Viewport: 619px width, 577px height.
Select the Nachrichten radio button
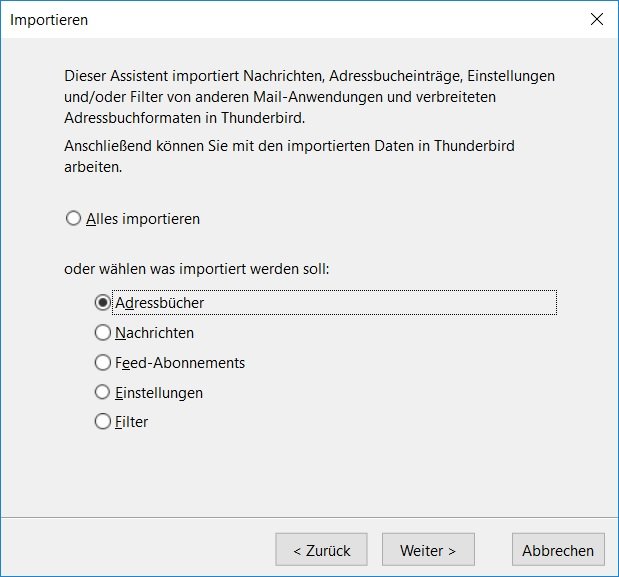coord(102,332)
